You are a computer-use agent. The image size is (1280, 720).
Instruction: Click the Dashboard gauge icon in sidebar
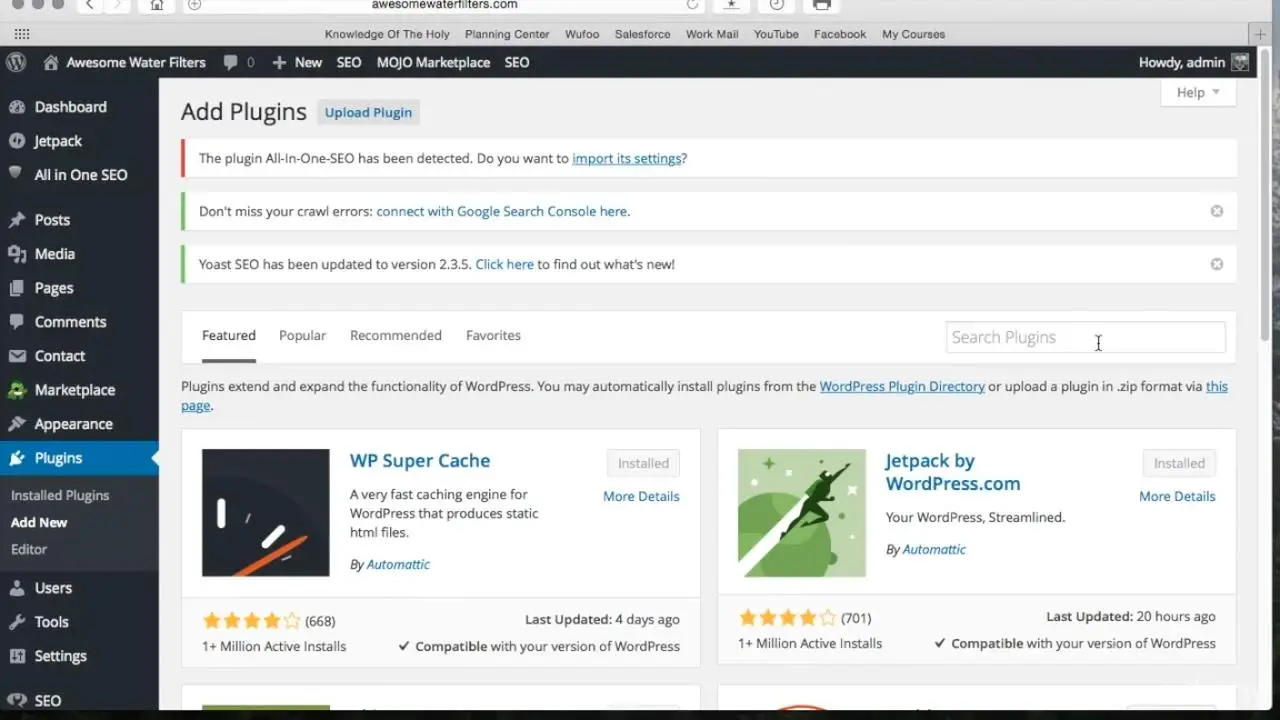point(17,107)
